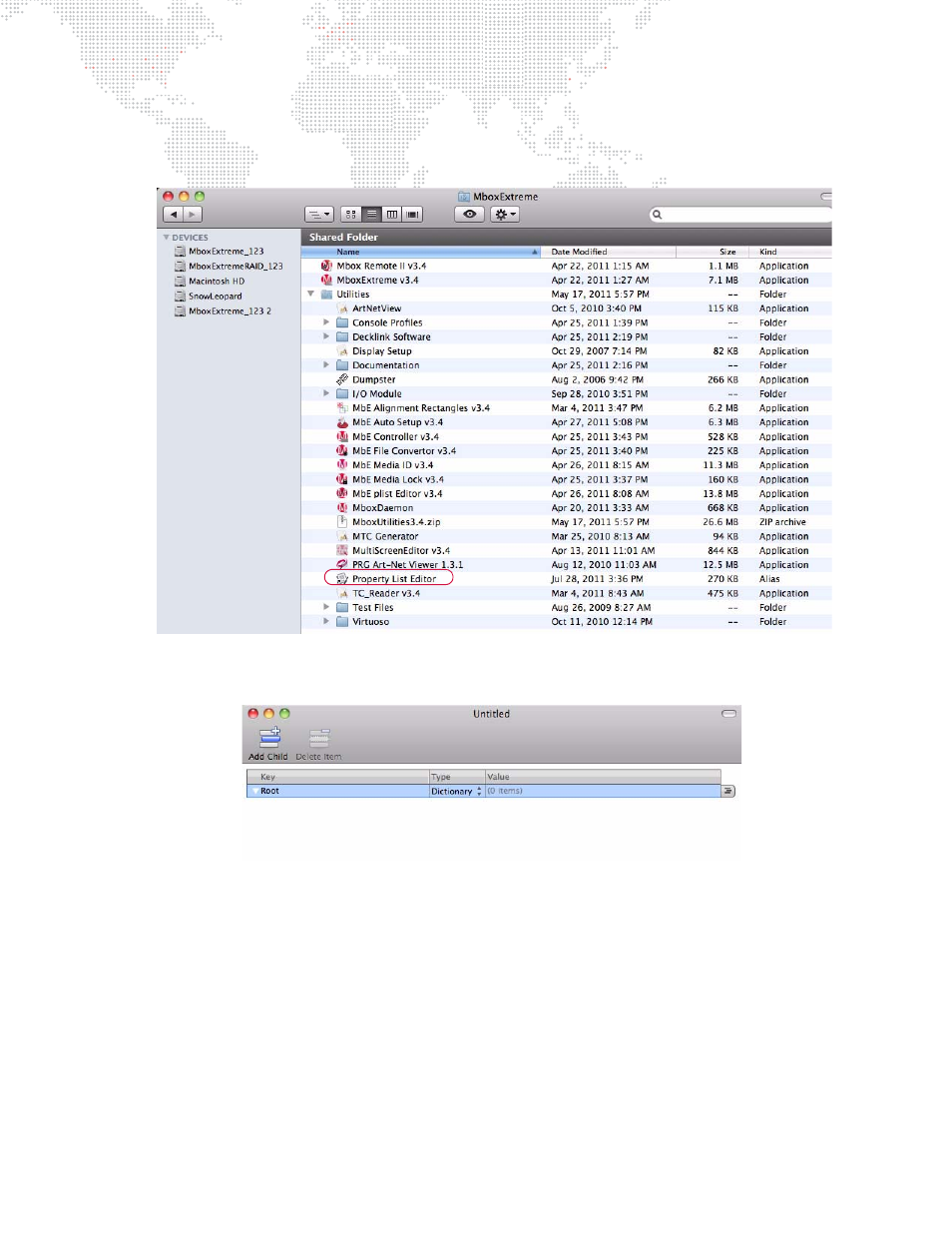Select the Dumpster application icon
952x1233 pixels.
342,380
